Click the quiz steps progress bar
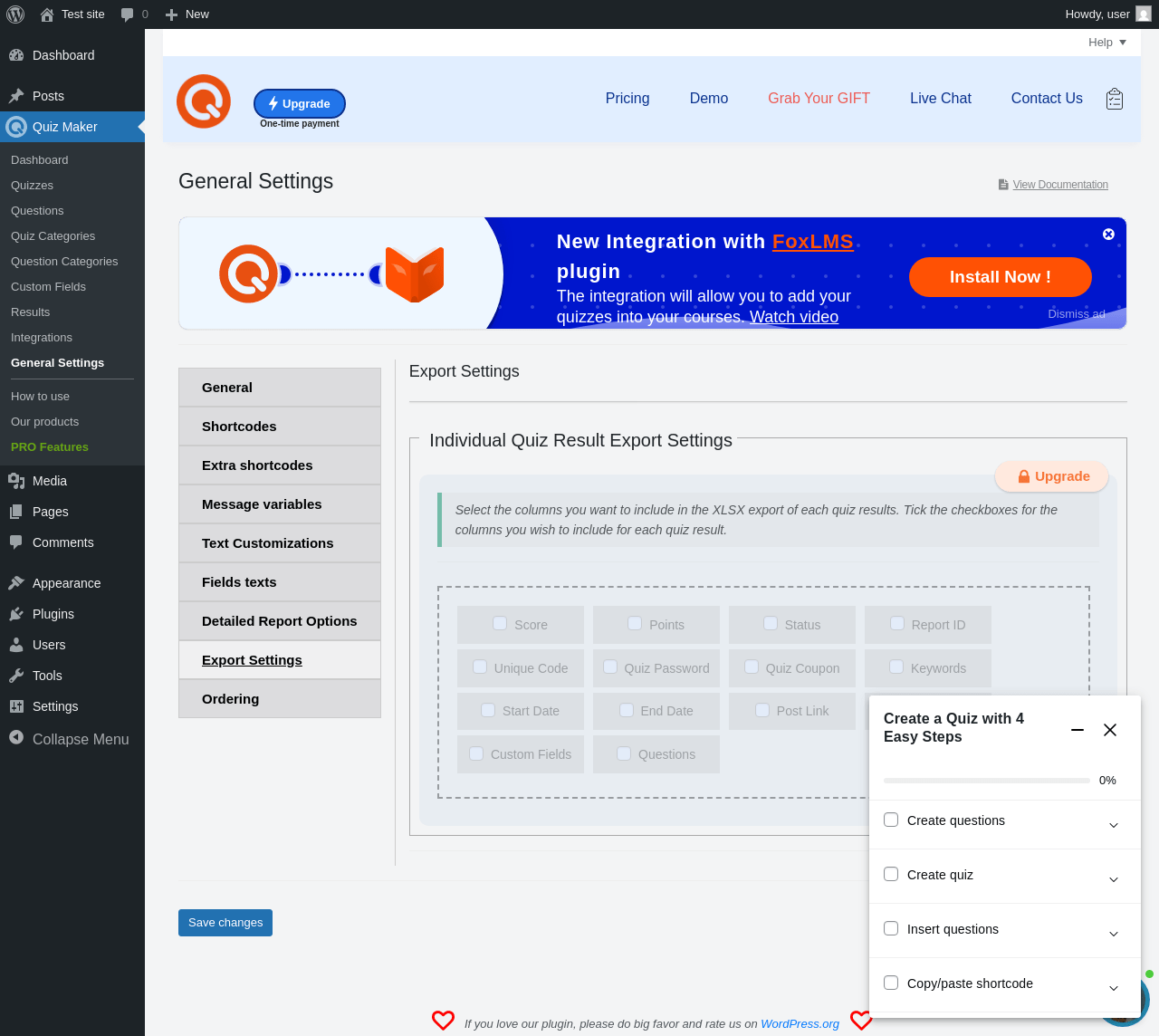Image resolution: width=1159 pixels, height=1036 pixels. (x=987, y=781)
